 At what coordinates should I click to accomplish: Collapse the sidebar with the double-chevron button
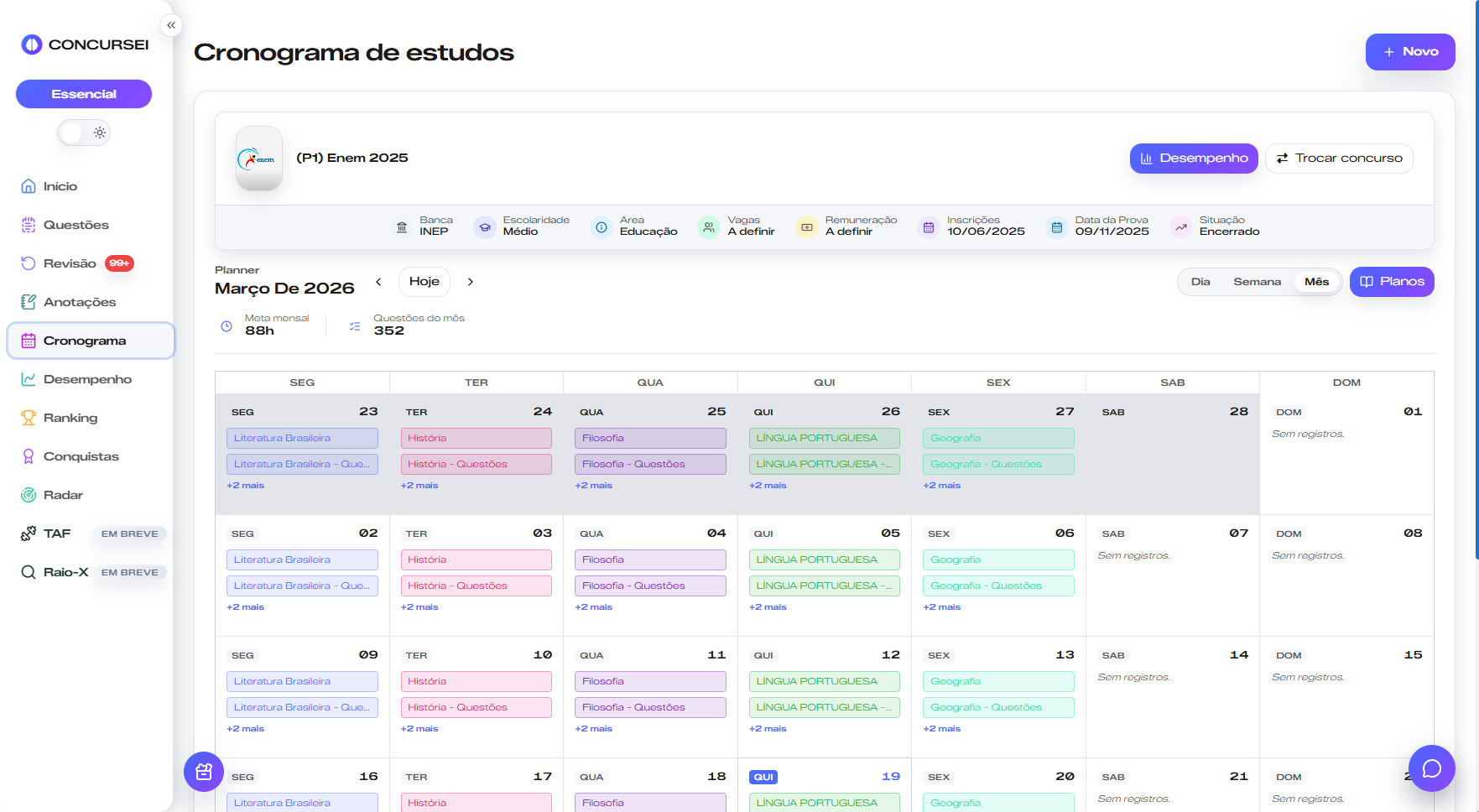[171, 25]
